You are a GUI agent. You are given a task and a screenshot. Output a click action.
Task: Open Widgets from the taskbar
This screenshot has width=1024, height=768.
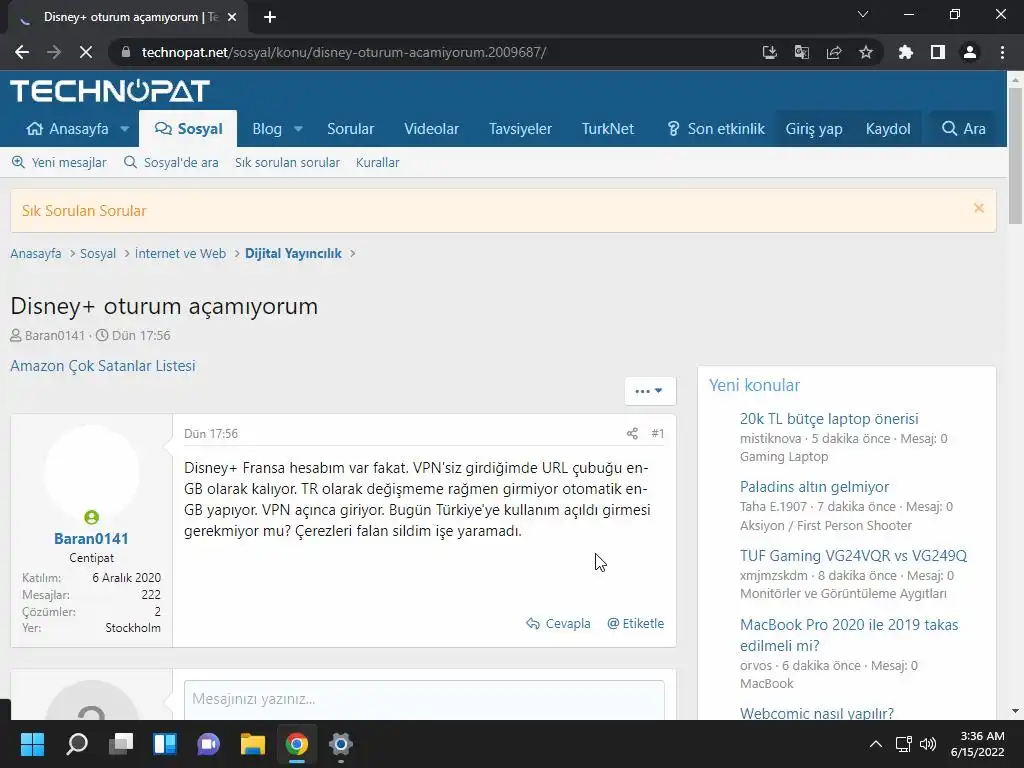[x=165, y=744]
